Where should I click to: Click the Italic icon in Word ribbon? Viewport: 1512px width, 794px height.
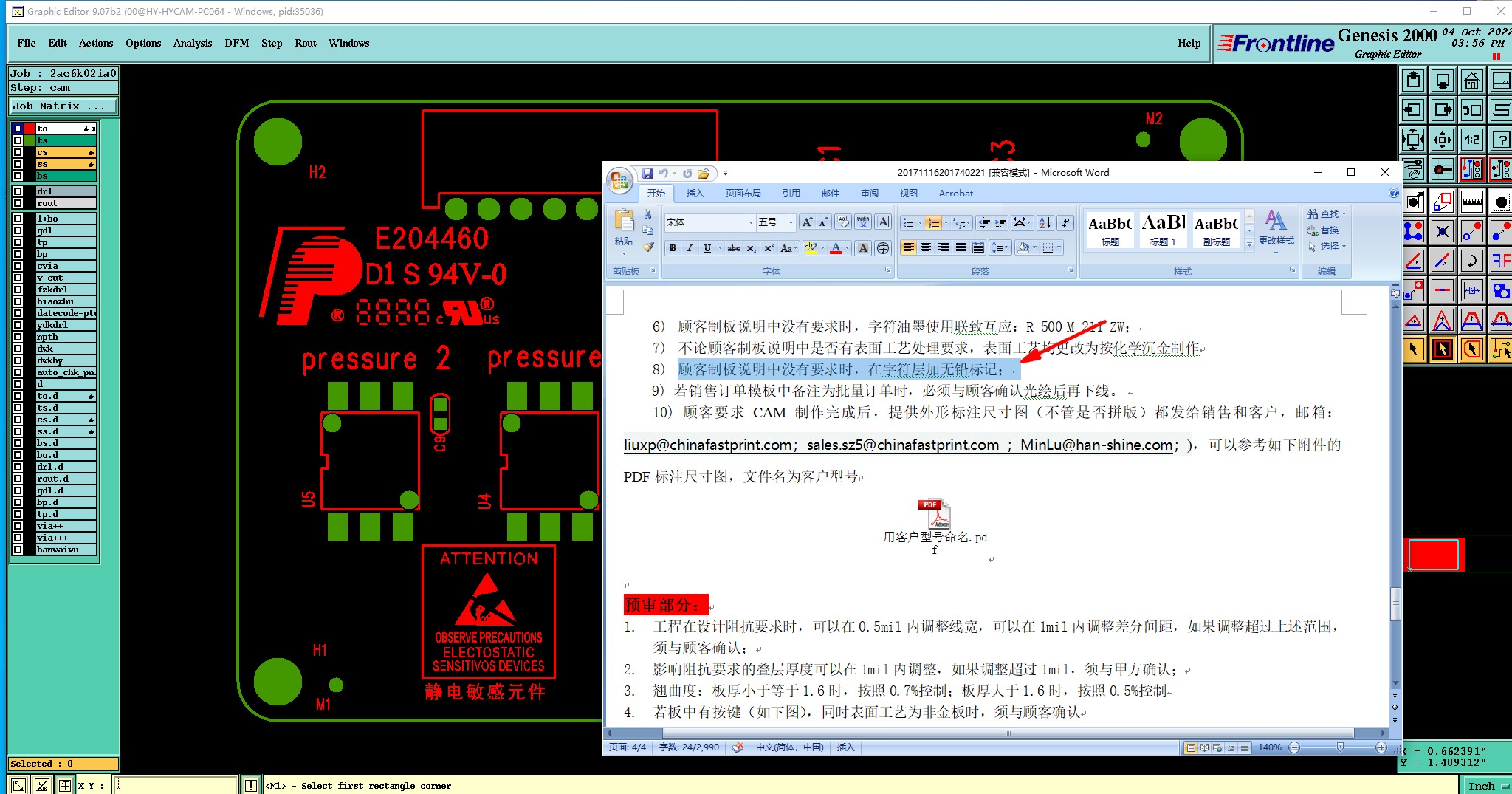click(x=690, y=248)
